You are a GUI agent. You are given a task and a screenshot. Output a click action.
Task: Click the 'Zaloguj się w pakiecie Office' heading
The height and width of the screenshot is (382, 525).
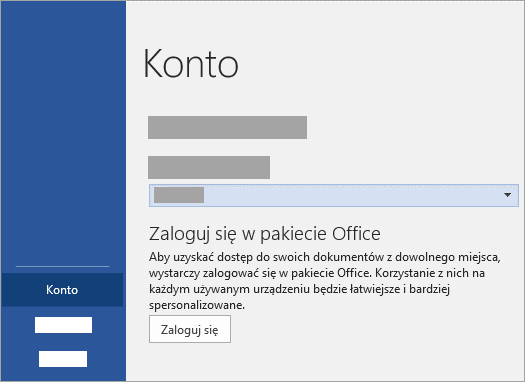[x=265, y=233]
